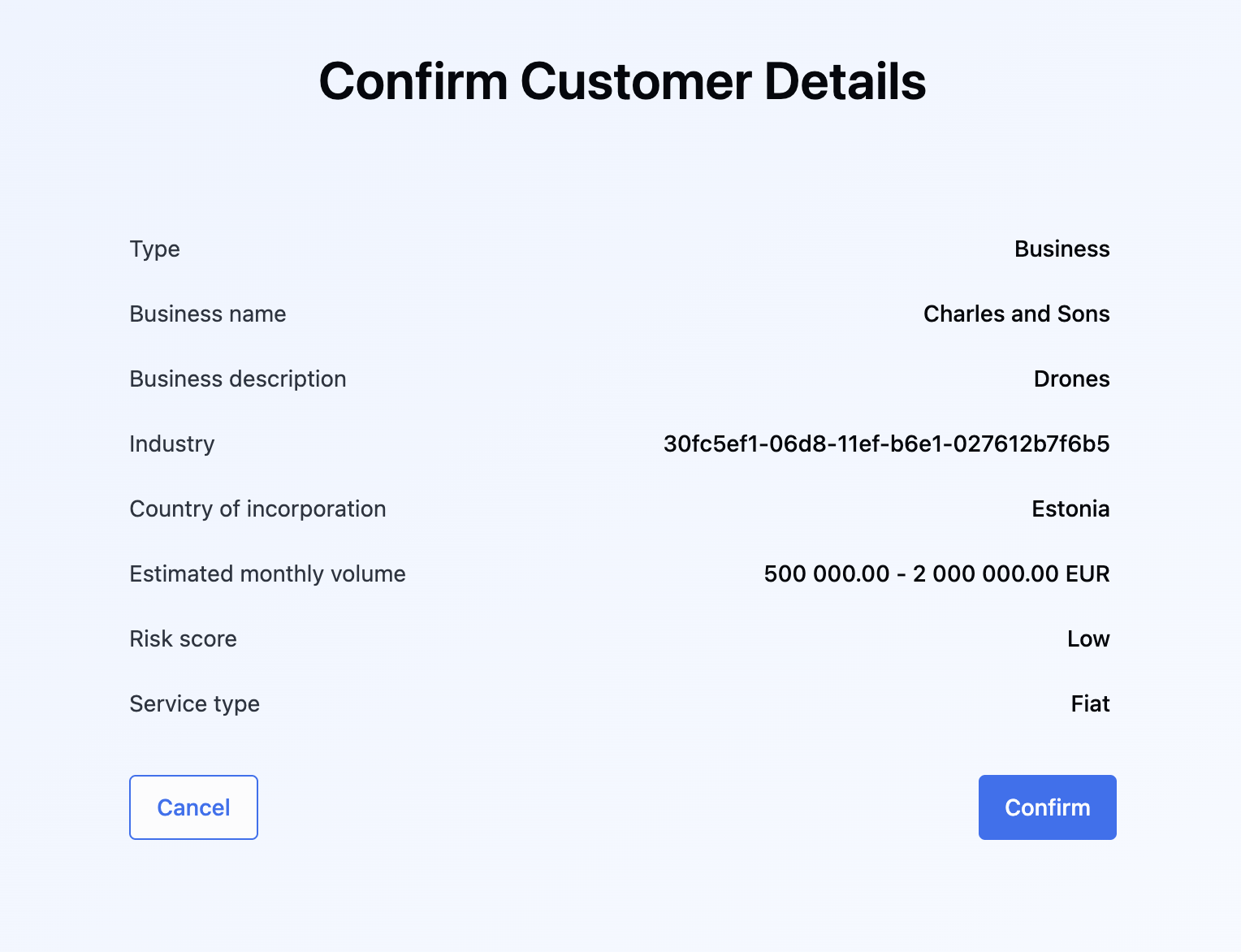Viewport: 1241px width, 952px height.
Task: Click the Estonia country value
Action: pos(1070,509)
